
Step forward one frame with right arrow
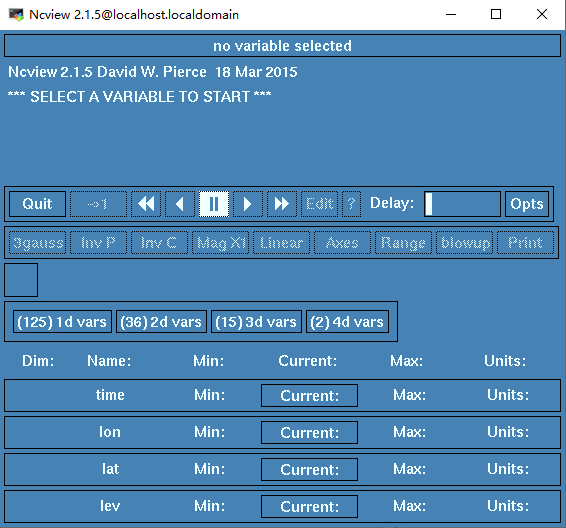pos(248,204)
